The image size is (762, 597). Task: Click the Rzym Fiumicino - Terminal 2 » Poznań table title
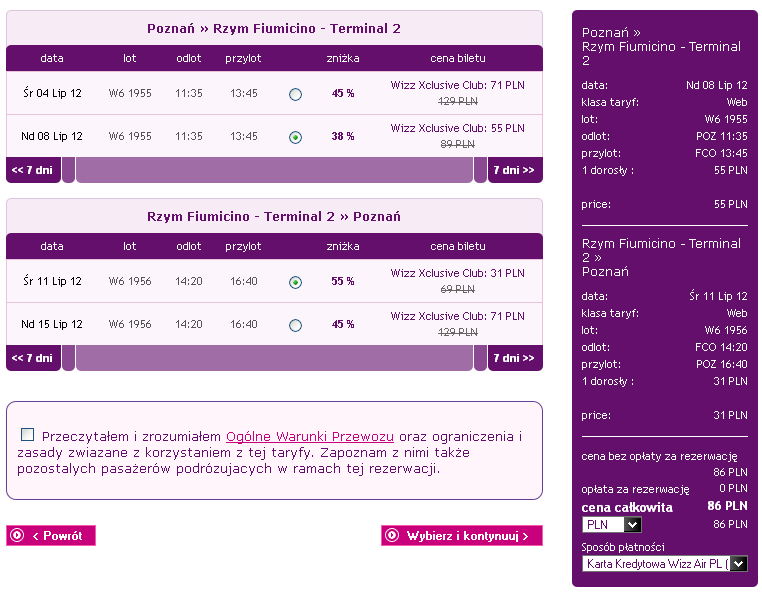point(274,217)
